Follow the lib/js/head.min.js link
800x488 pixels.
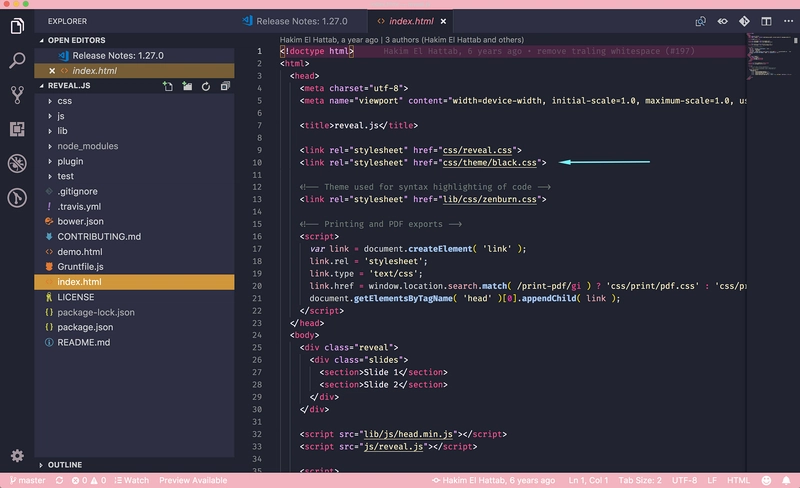tap(408, 434)
